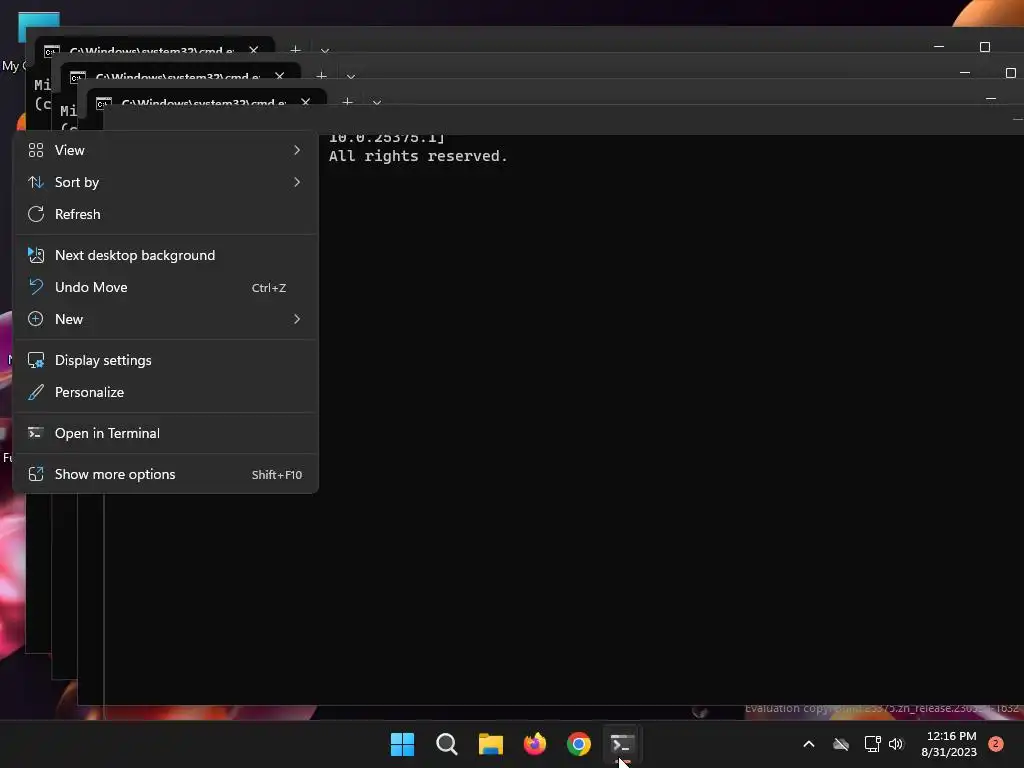
Task: Maximize the second Terminal window
Action: pos(1011,72)
